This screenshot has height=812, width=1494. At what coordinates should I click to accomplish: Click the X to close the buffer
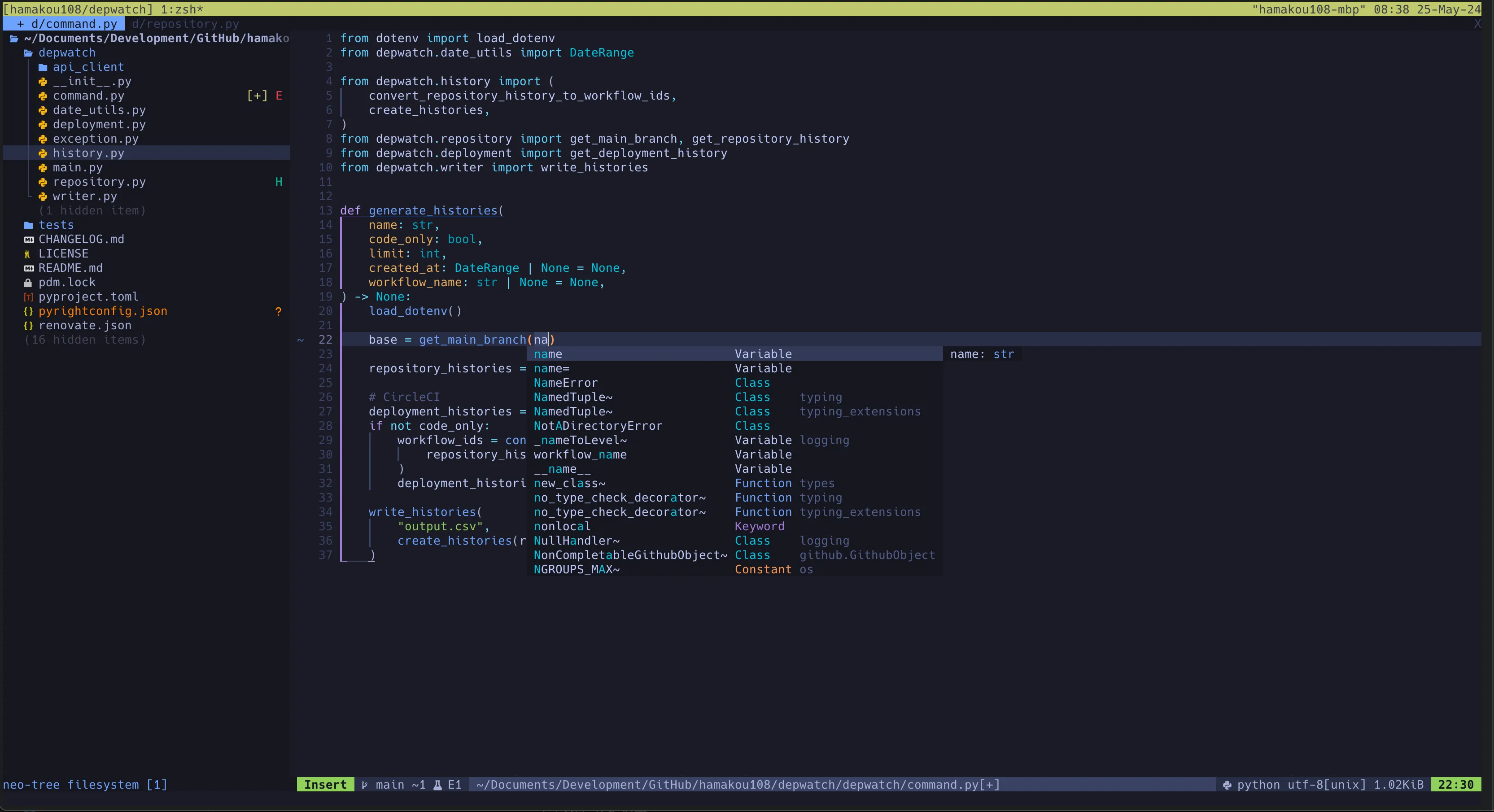pyautogui.click(x=1478, y=24)
